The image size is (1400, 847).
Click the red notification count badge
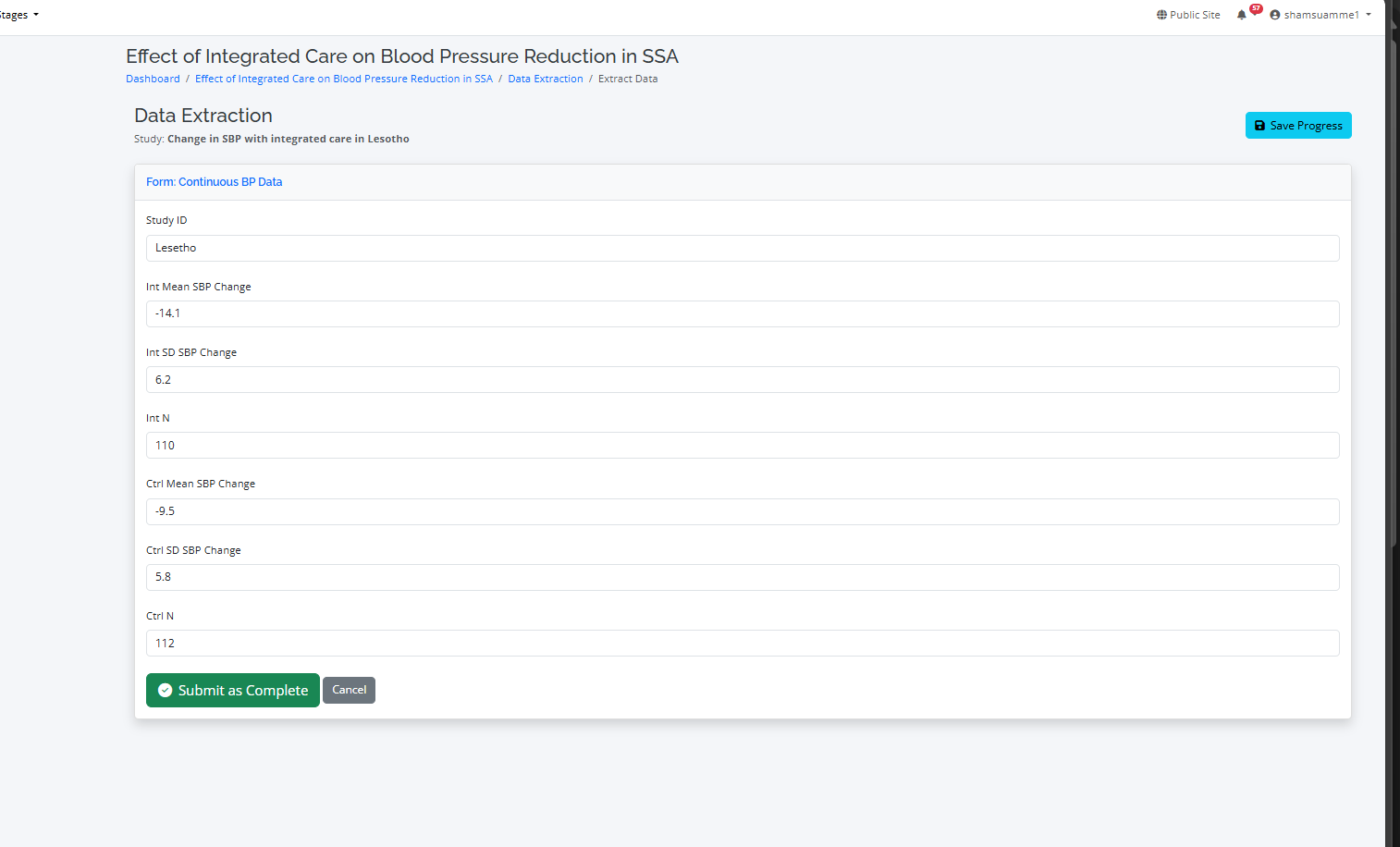tap(1256, 9)
